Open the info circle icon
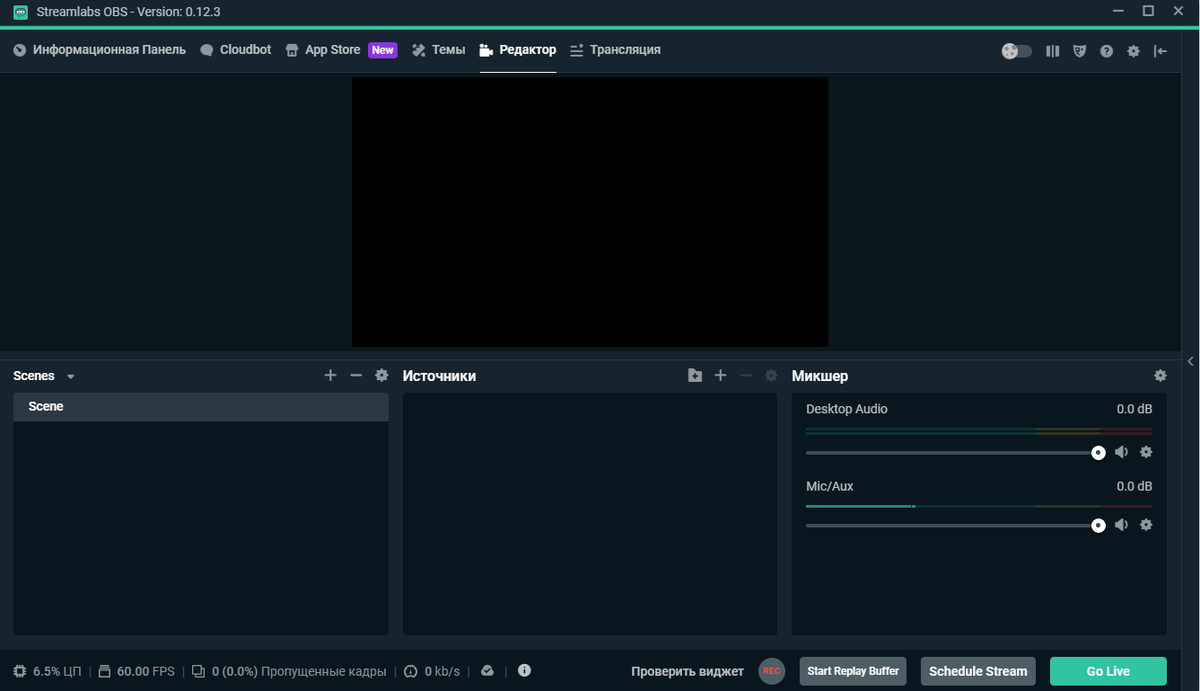This screenshot has width=1200, height=691. coord(524,671)
